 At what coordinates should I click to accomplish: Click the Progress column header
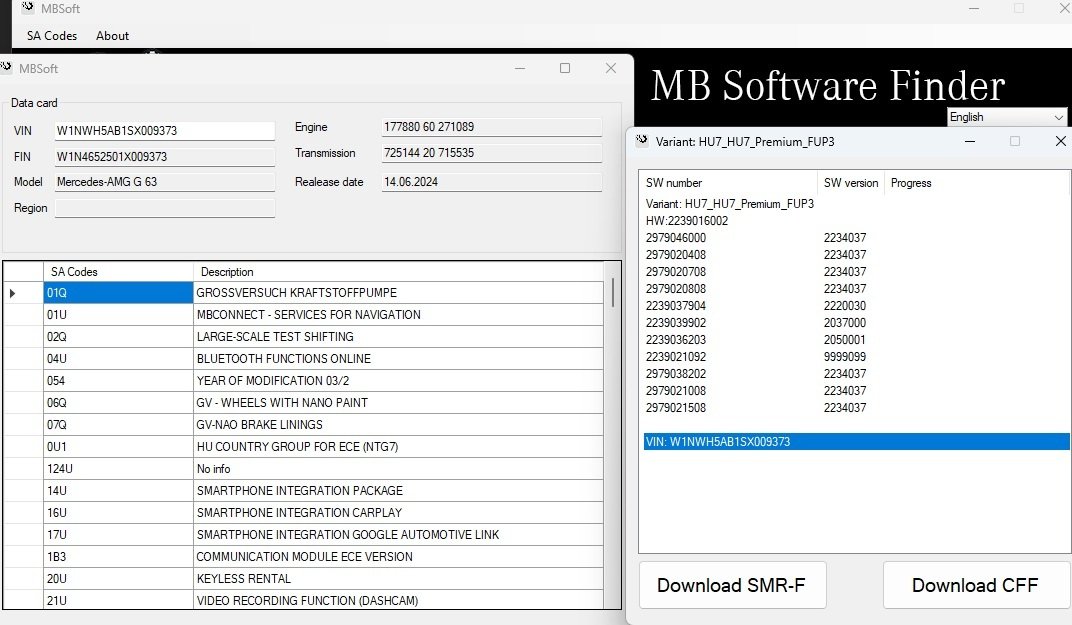pos(911,183)
